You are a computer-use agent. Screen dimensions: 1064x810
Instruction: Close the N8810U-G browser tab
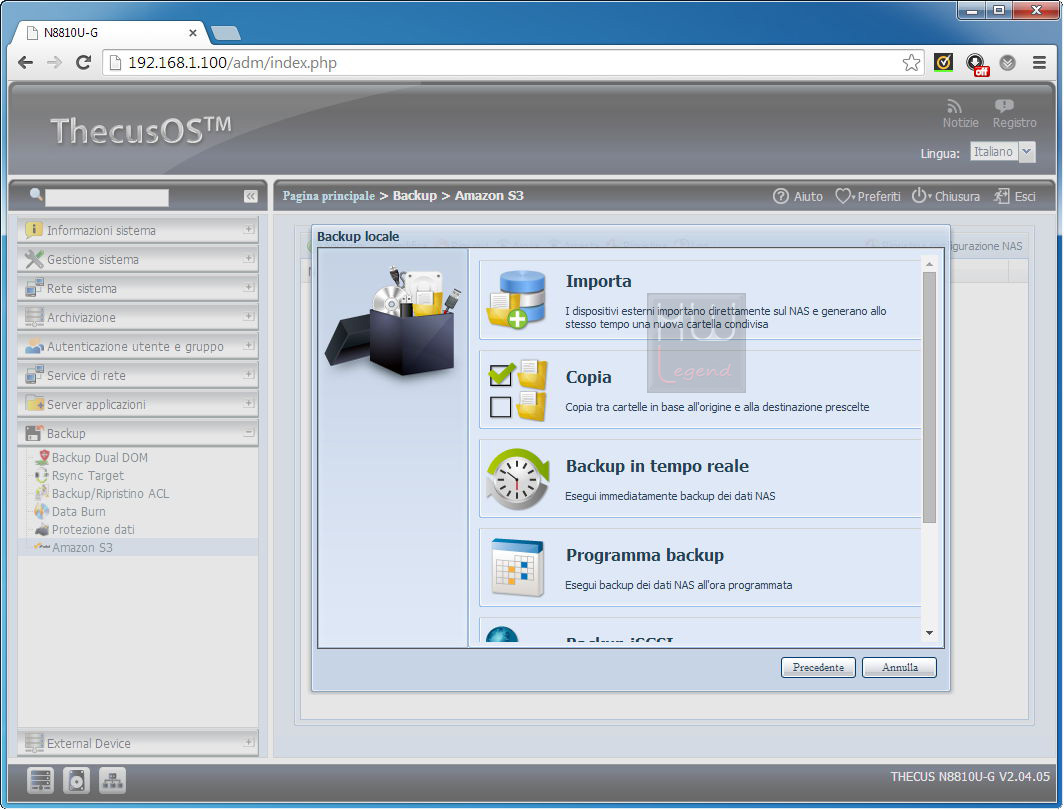(x=193, y=33)
